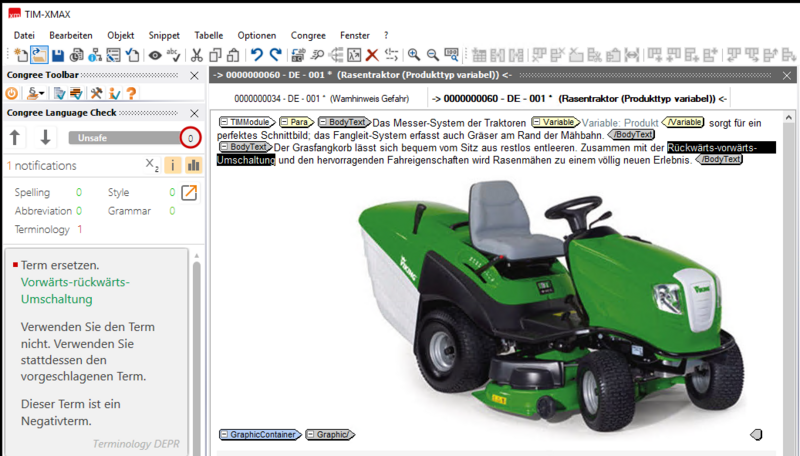800x456 pixels.
Task: Open the Optionen menu
Action: click(x=257, y=35)
